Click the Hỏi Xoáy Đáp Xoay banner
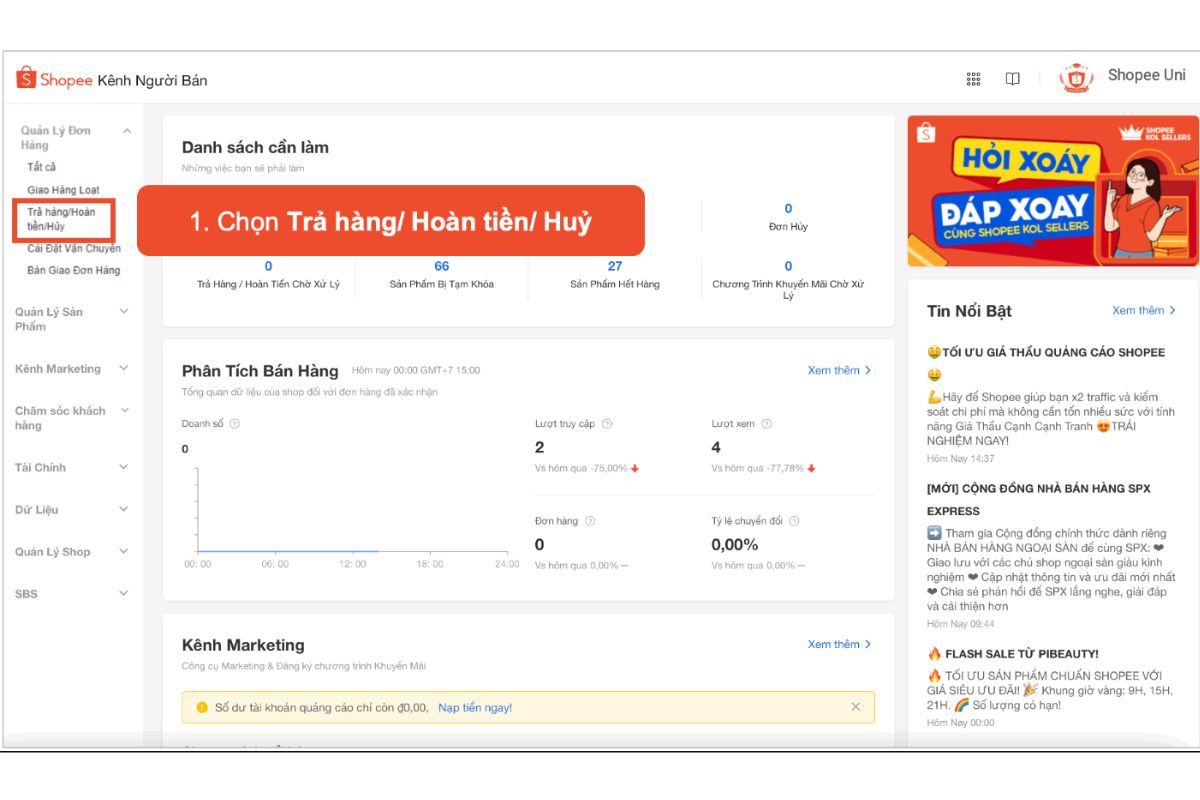 [x=1053, y=191]
